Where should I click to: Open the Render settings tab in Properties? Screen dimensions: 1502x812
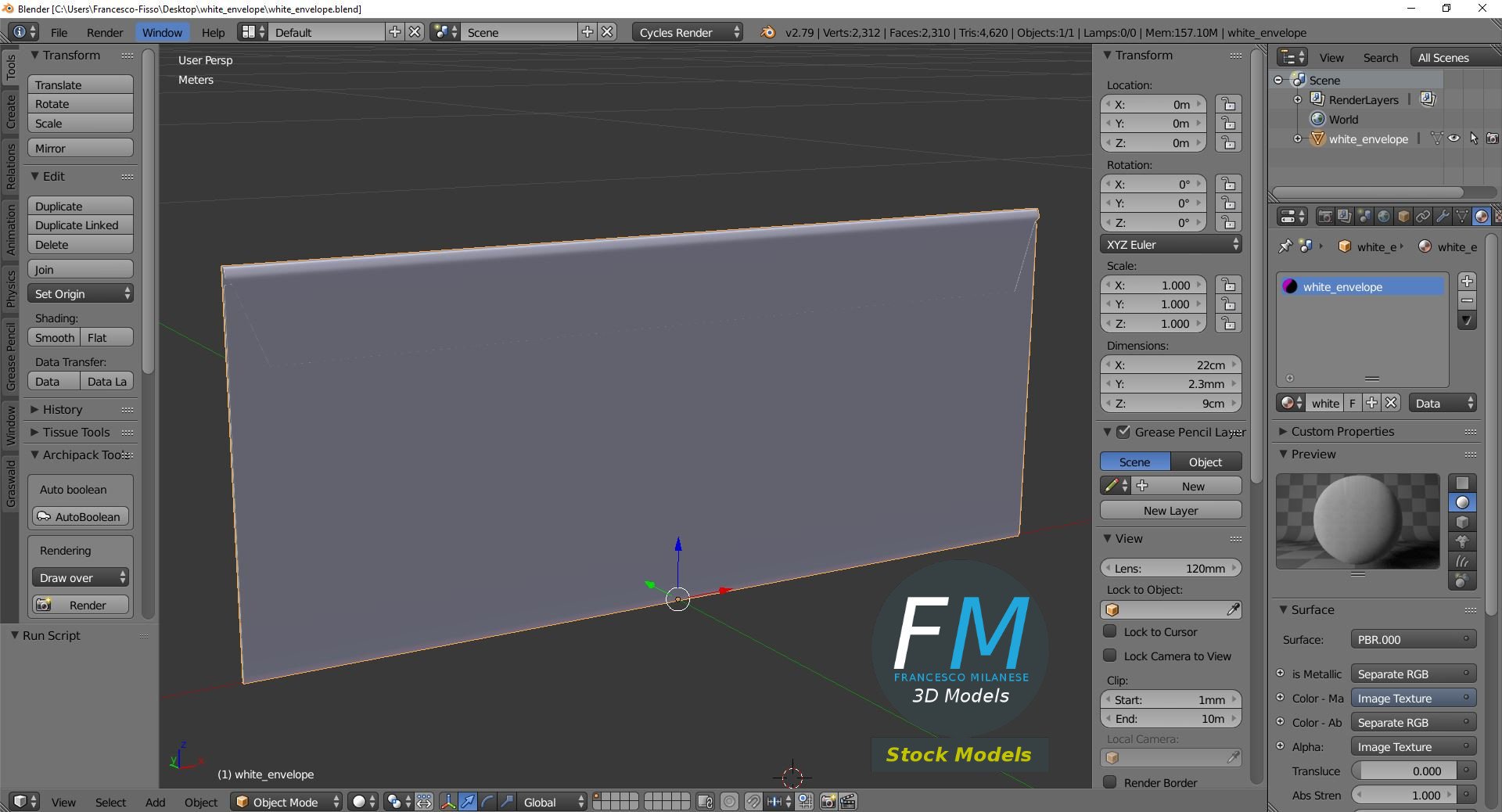point(1325,217)
